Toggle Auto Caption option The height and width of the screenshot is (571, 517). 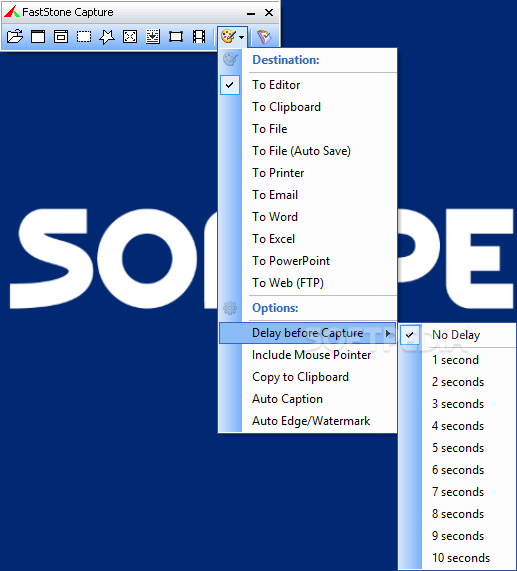(308, 399)
